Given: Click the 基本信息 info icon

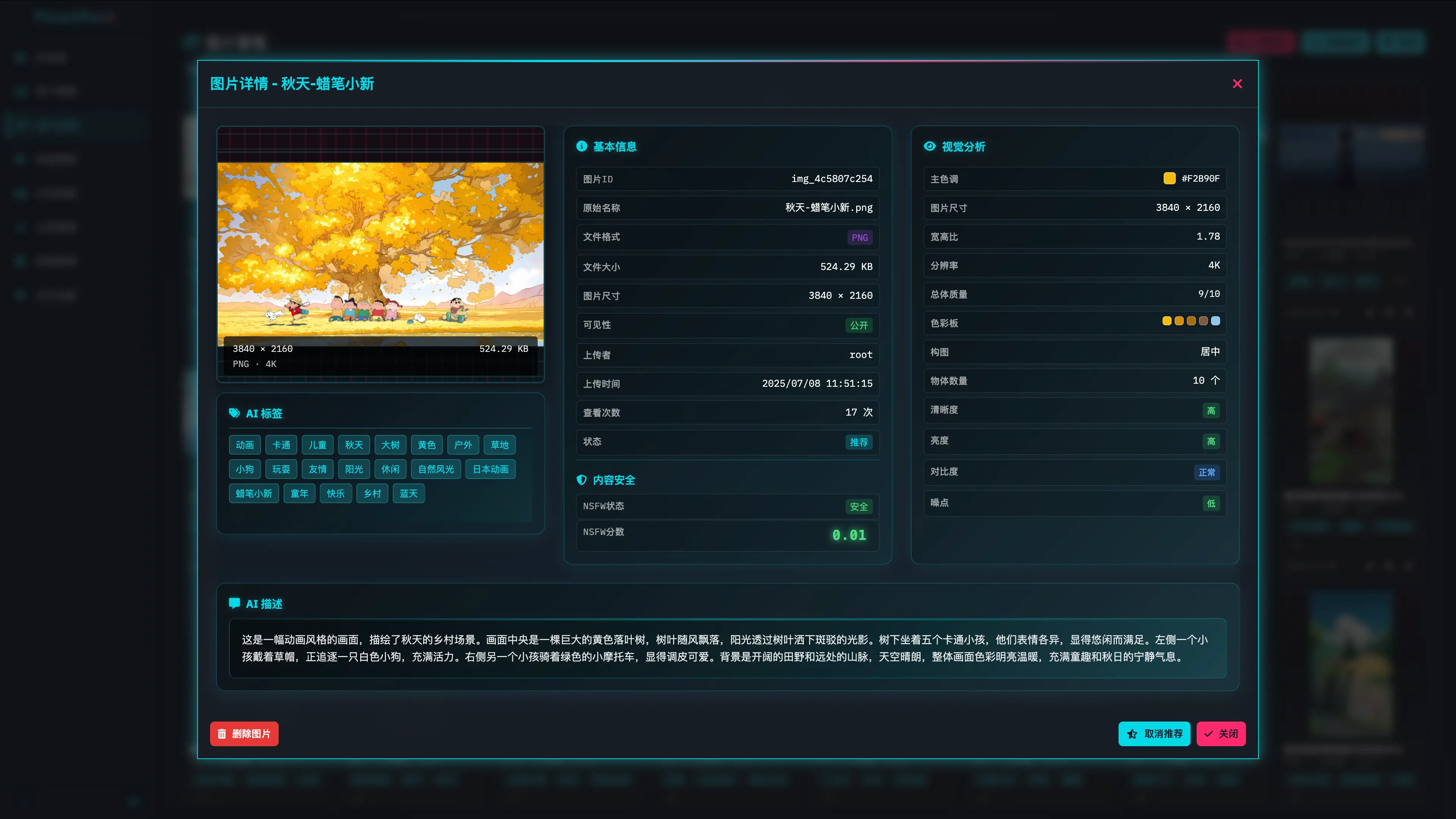Looking at the screenshot, I should 582,146.
